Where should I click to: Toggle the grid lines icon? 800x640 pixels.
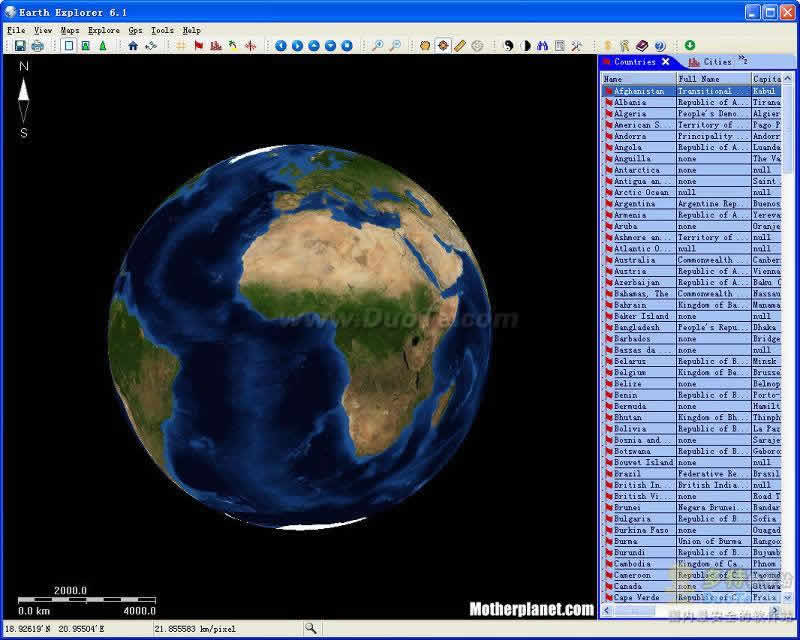[x=181, y=46]
